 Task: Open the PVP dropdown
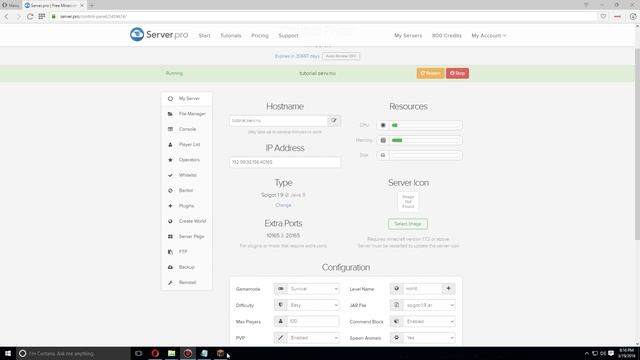(x=313, y=338)
